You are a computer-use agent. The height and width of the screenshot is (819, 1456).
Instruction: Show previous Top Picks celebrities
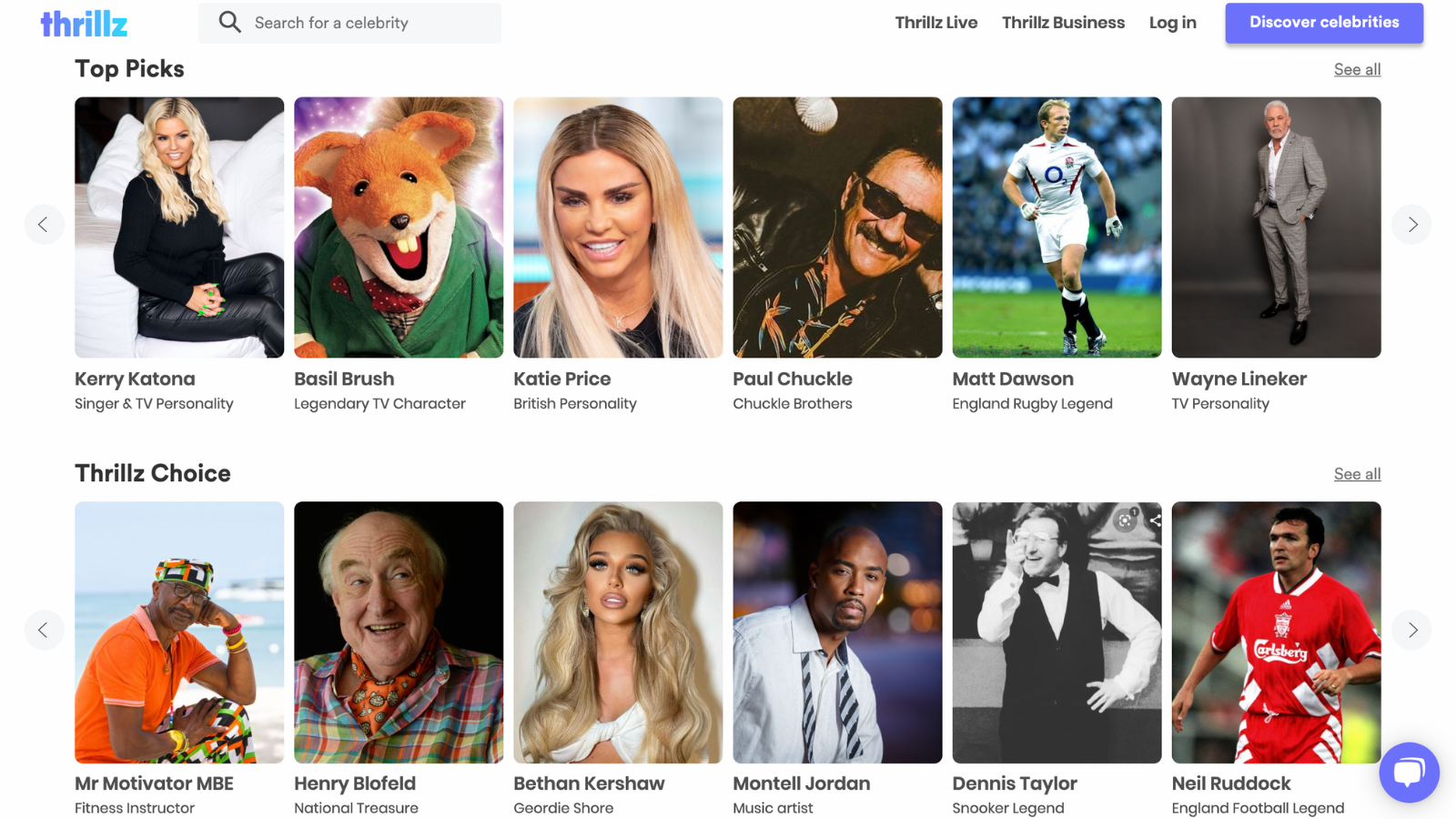[x=44, y=224]
